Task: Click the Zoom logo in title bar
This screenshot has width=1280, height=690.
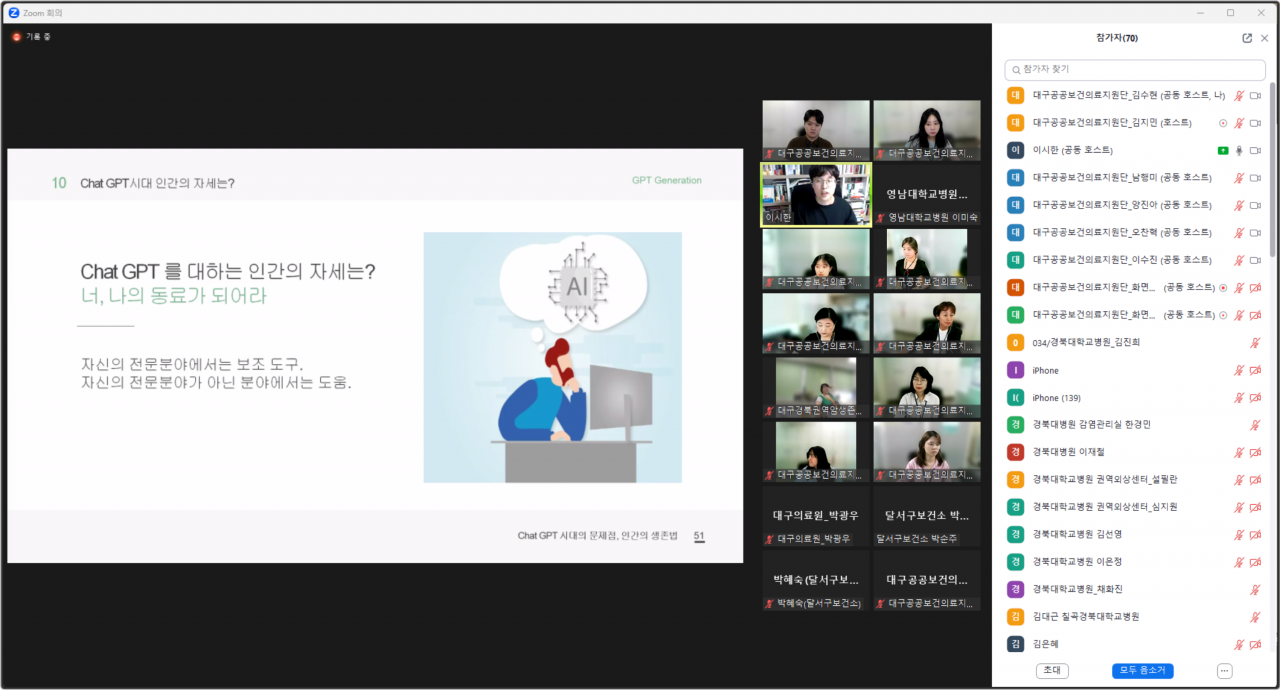Action: [13, 12]
